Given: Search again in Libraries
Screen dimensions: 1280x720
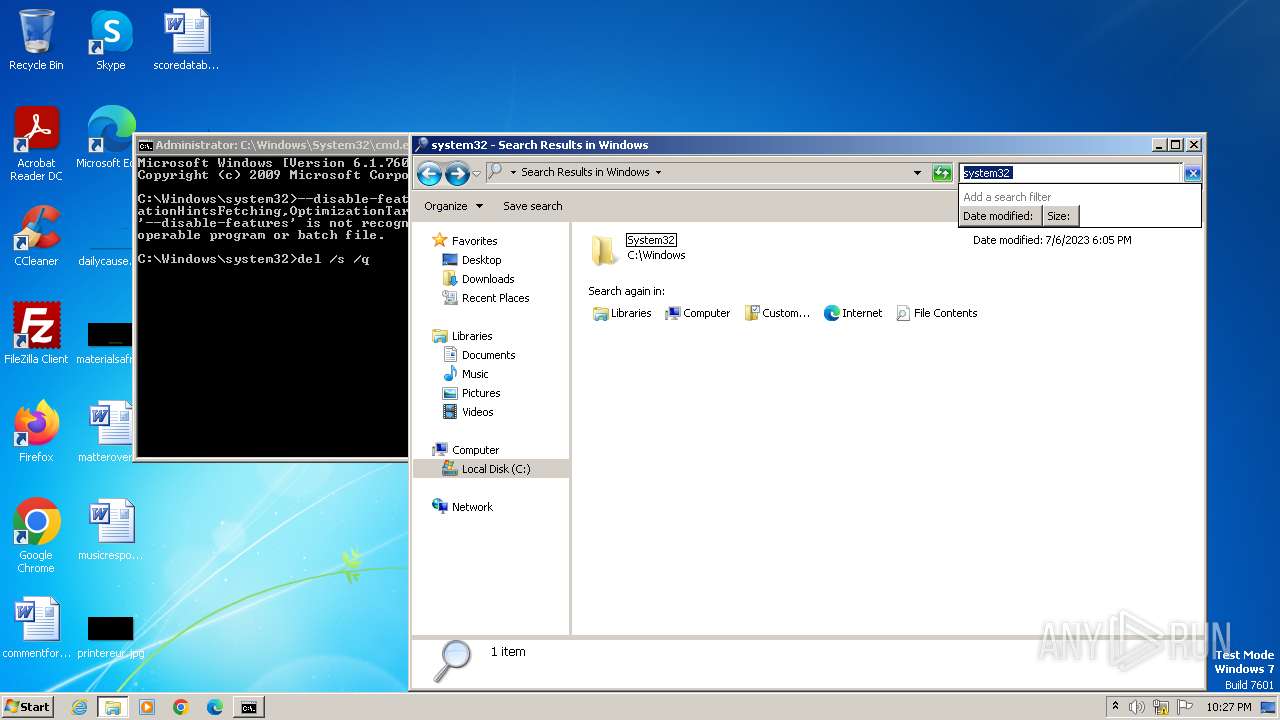Looking at the screenshot, I should (622, 313).
